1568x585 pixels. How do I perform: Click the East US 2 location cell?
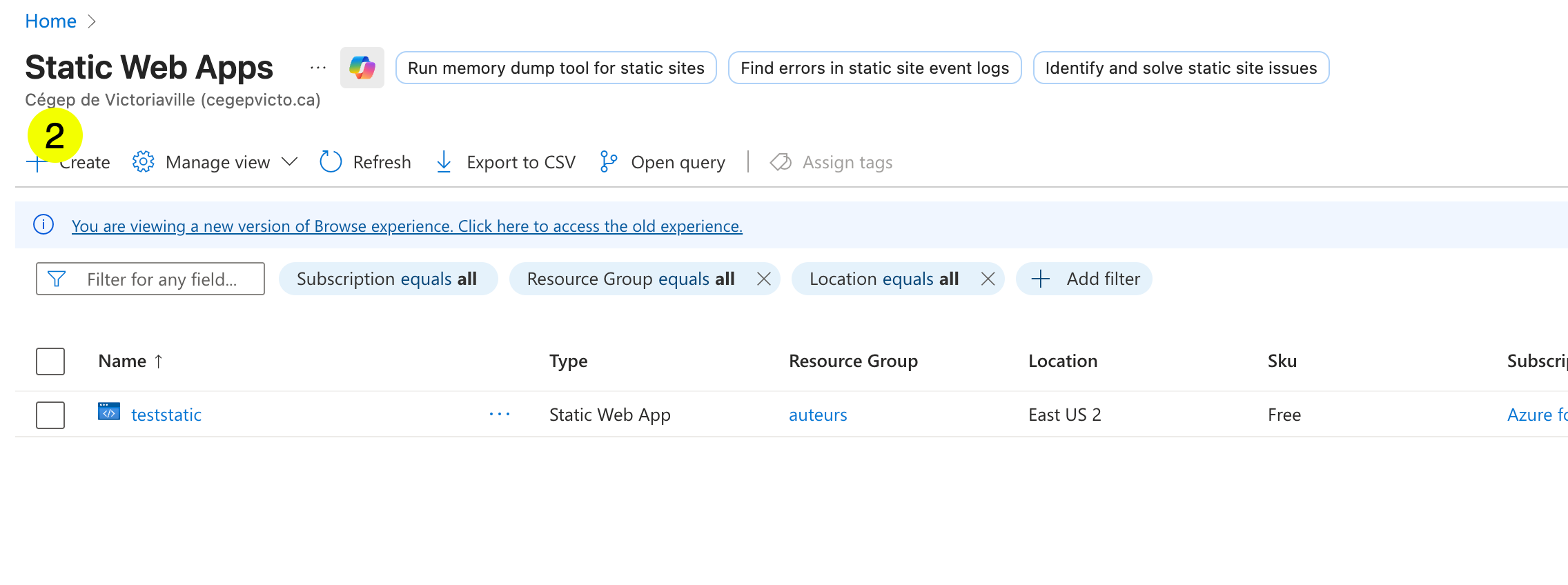click(x=1064, y=415)
